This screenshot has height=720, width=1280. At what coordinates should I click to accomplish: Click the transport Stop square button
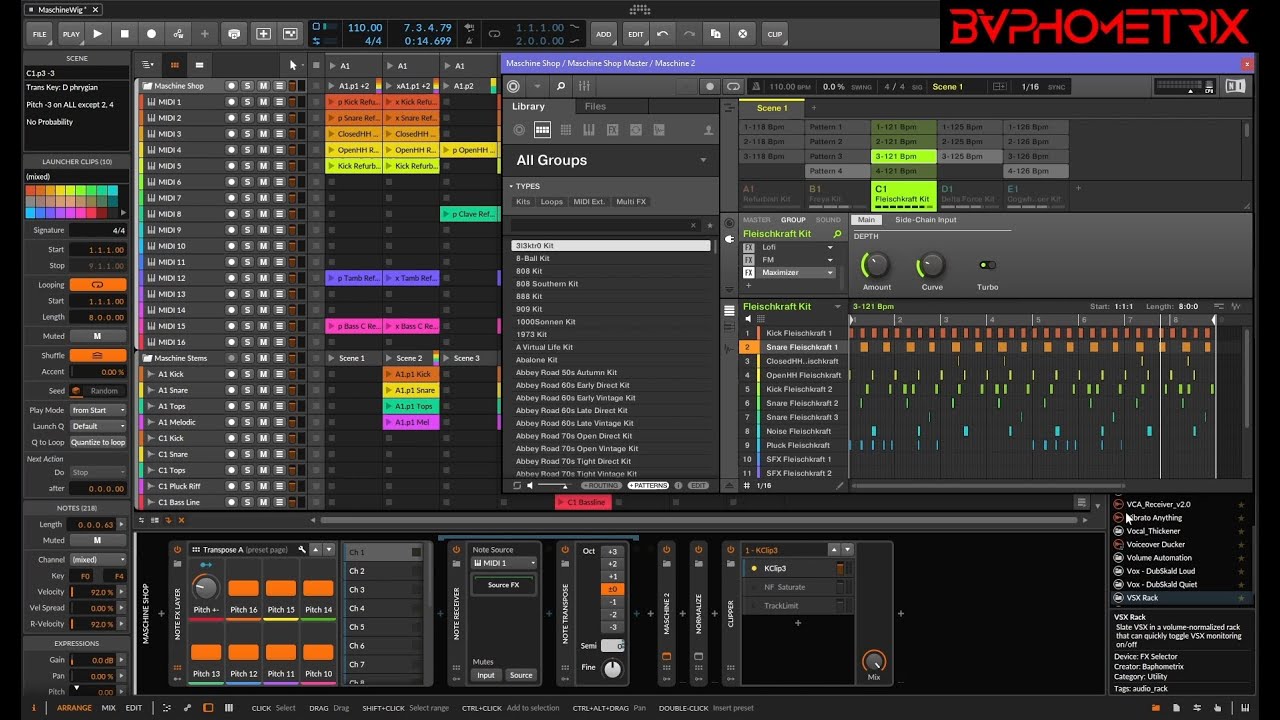[124, 33]
